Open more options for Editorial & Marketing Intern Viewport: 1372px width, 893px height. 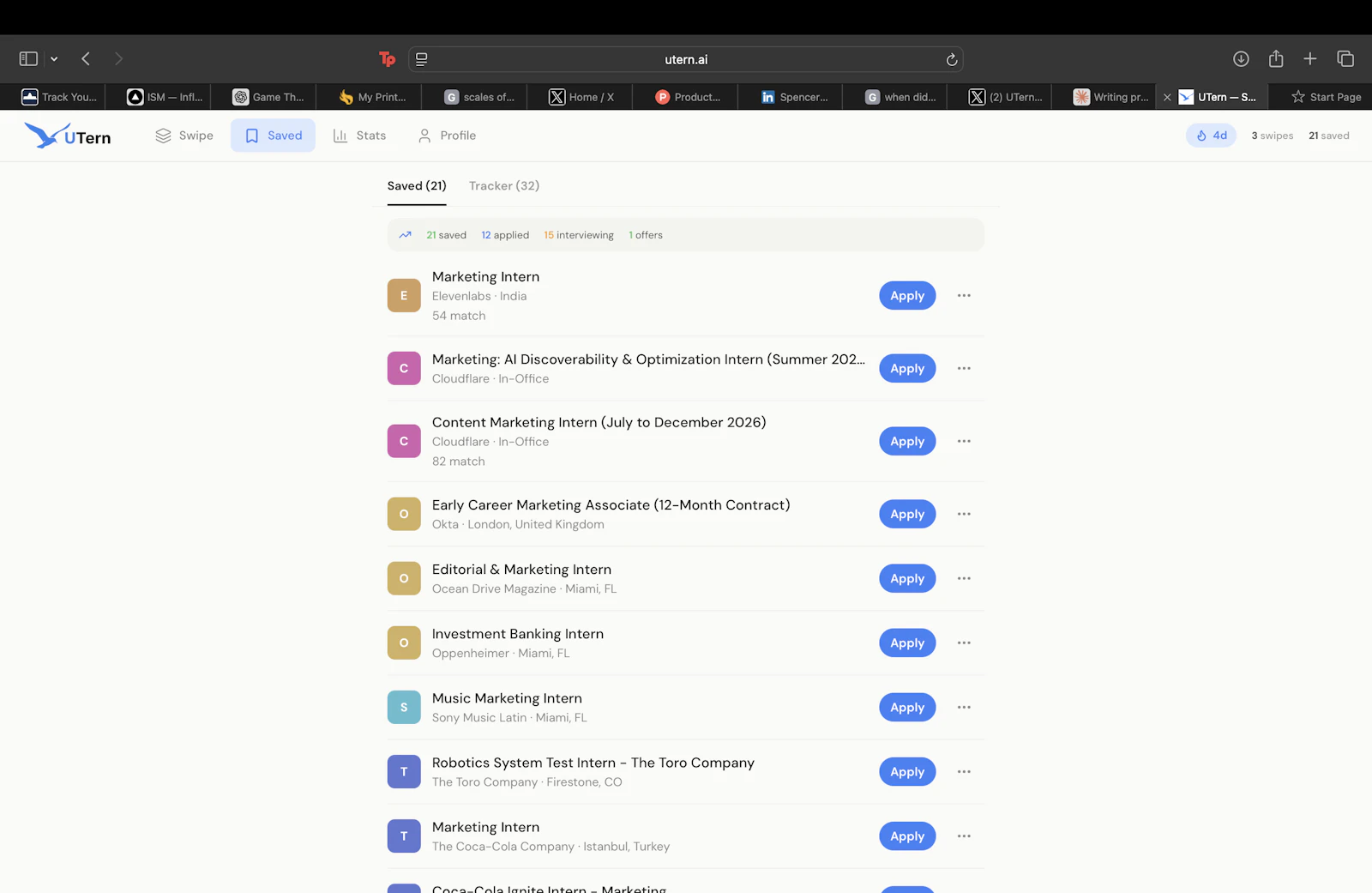(x=964, y=579)
